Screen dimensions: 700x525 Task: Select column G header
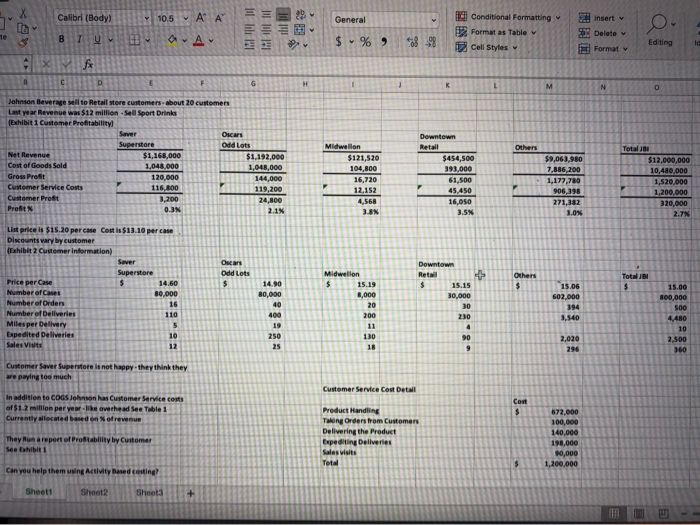253,83
